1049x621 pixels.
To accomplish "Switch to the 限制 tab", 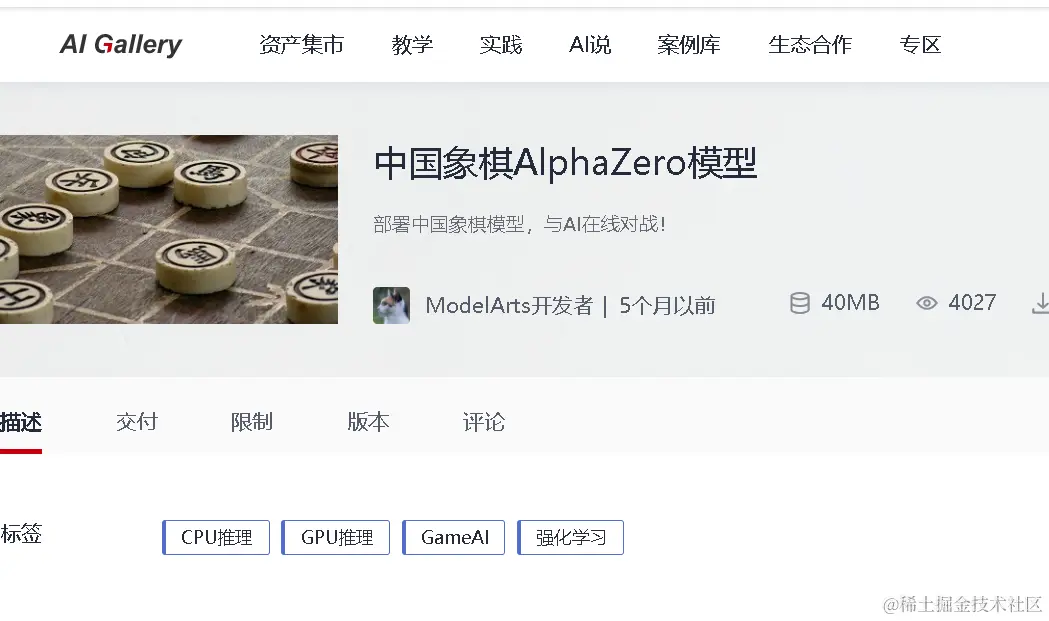I will pyautogui.click(x=252, y=422).
